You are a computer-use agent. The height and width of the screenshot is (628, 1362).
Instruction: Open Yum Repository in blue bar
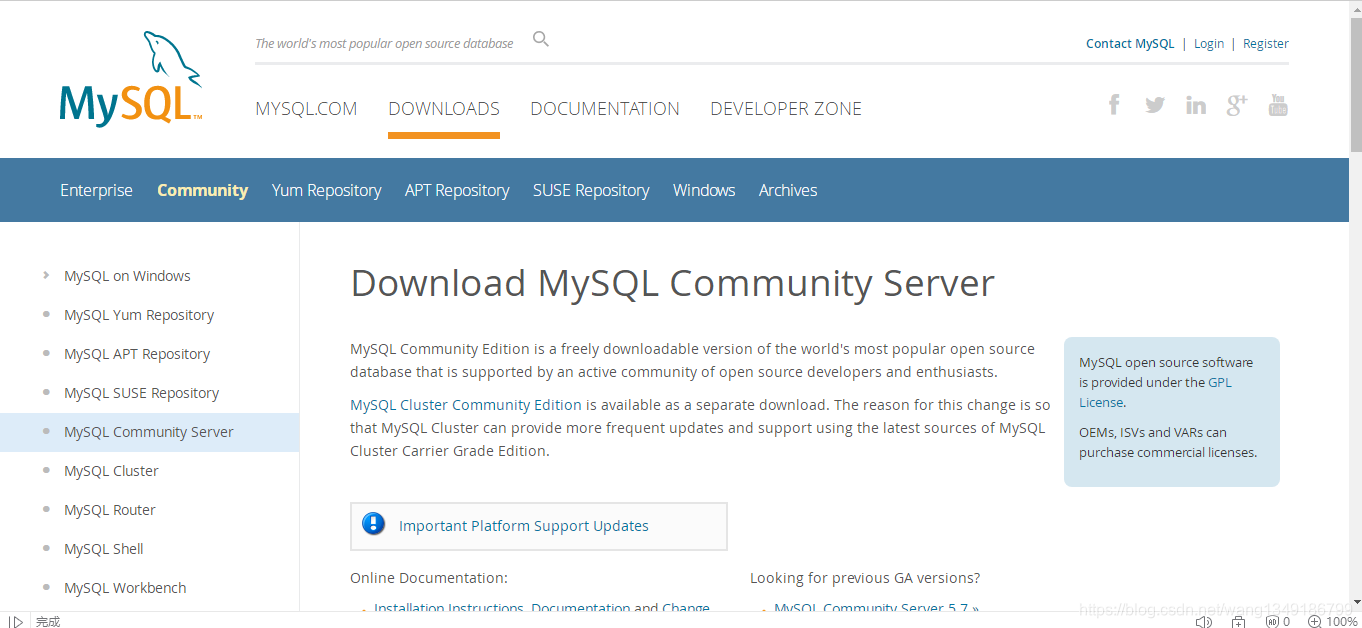coord(327,190)
